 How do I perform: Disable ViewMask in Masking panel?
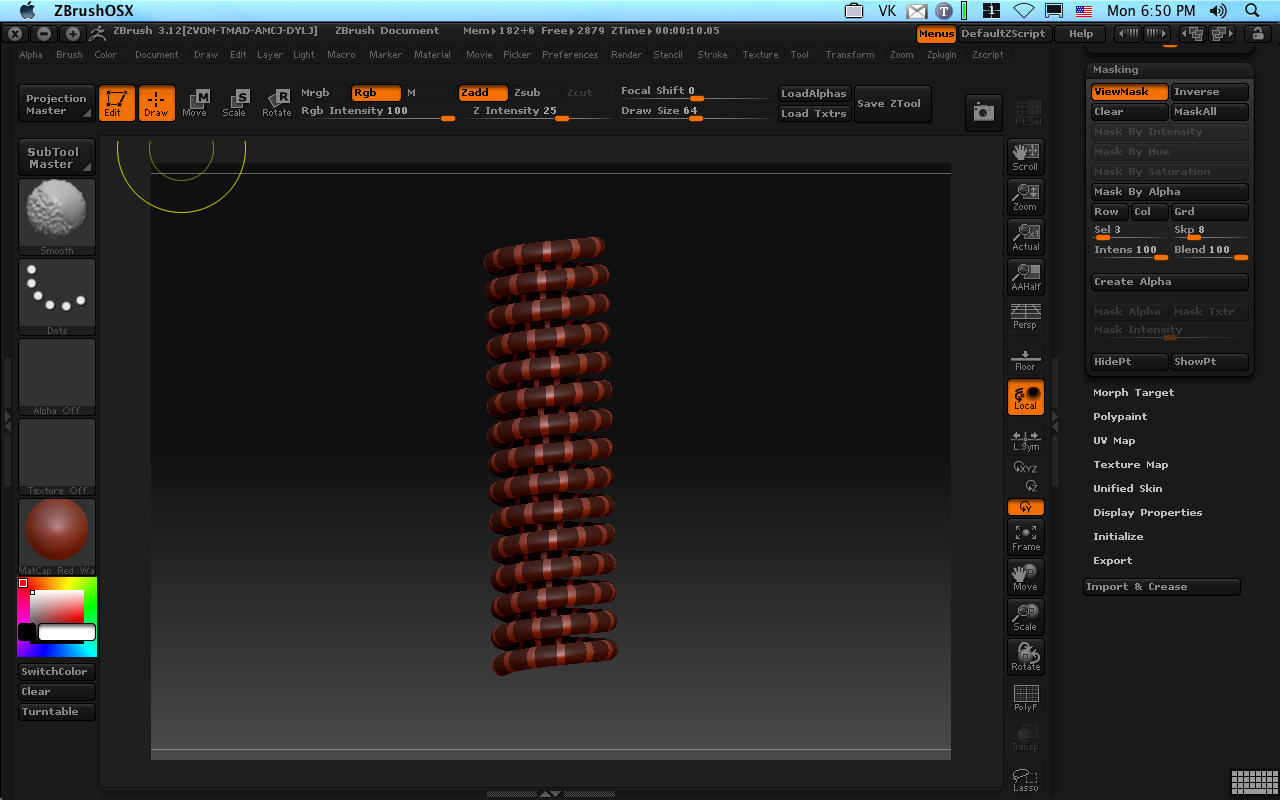coord(1129,92)
